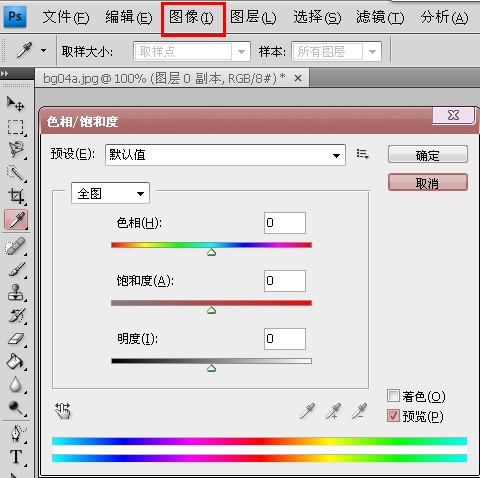Click the subtract-from-sample eyedropper icon
Screen dimensions: 480x478
pyautogui.click(x=359, y=411)
